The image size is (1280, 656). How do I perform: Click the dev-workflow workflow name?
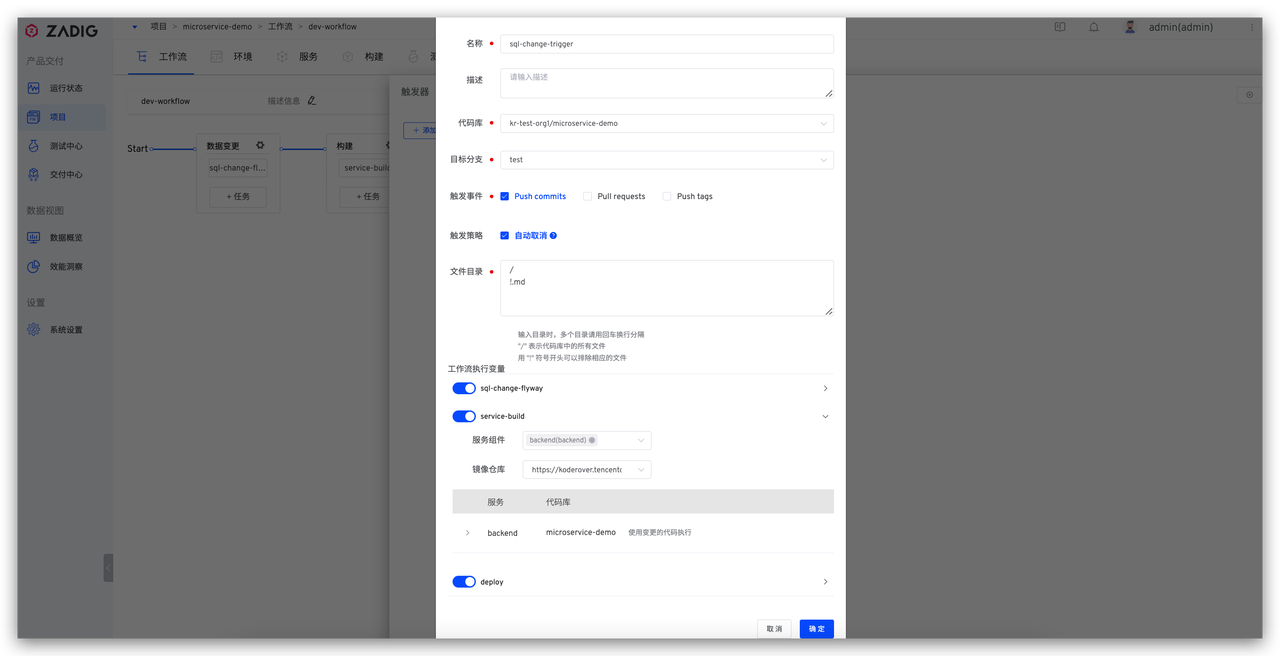point(165,101)
